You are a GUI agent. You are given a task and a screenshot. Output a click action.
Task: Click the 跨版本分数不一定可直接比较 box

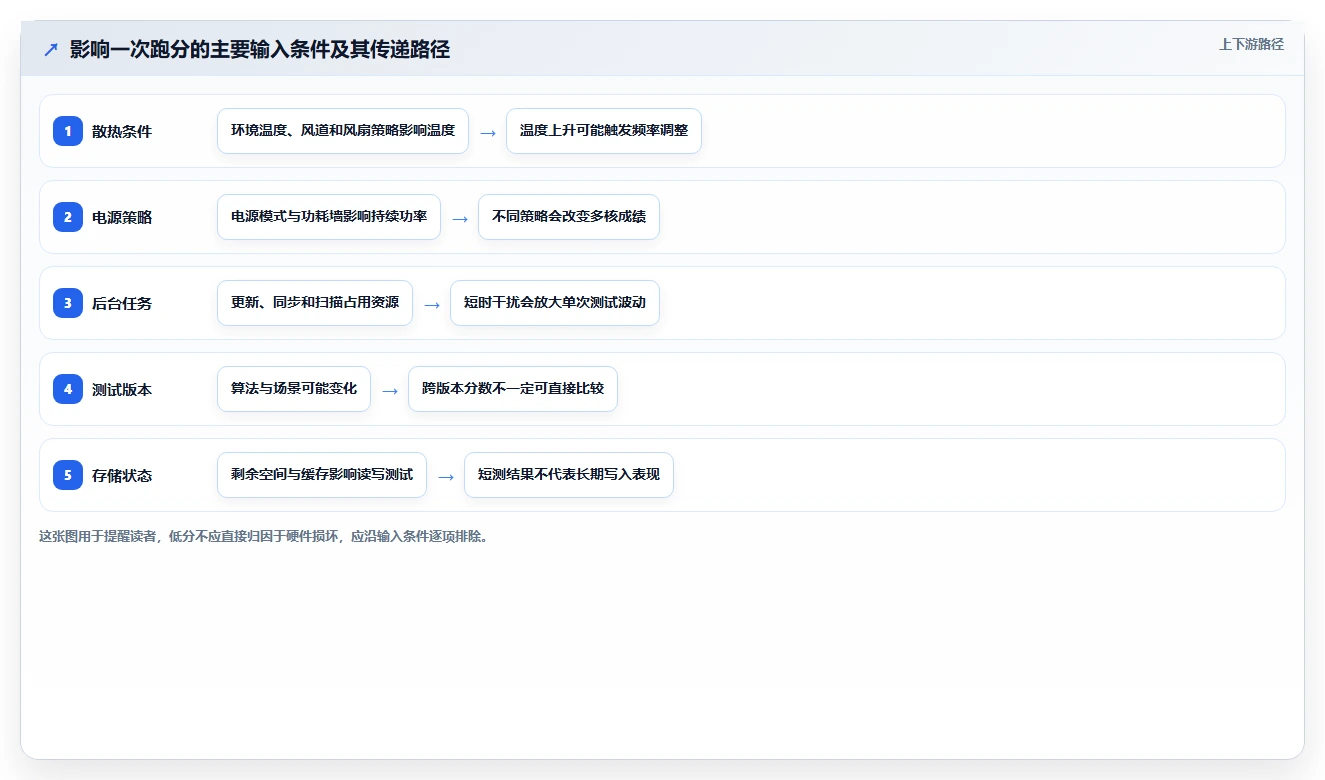click(x=513, y=389)
